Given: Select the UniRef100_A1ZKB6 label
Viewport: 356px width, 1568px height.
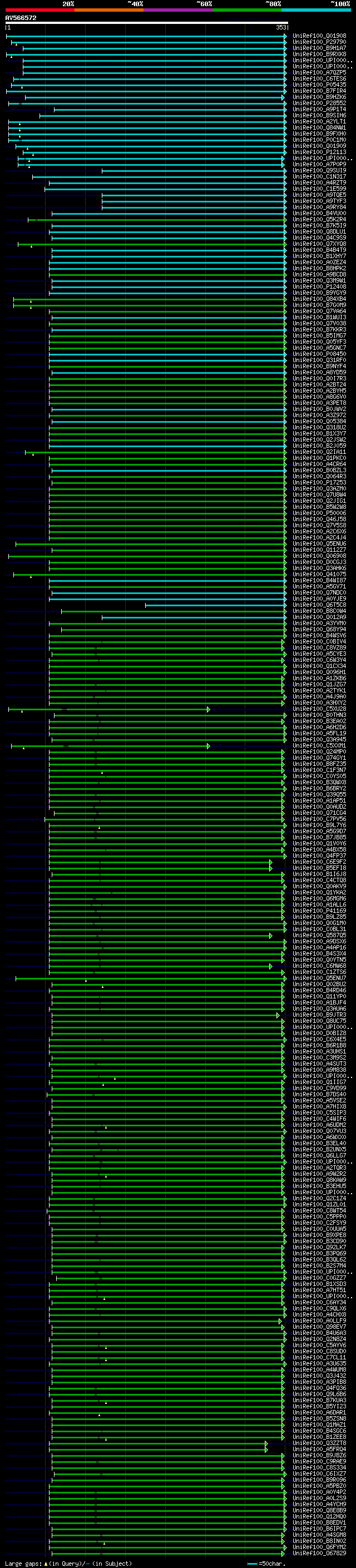Looking at the screenshot, I should [x=319, y=678].
